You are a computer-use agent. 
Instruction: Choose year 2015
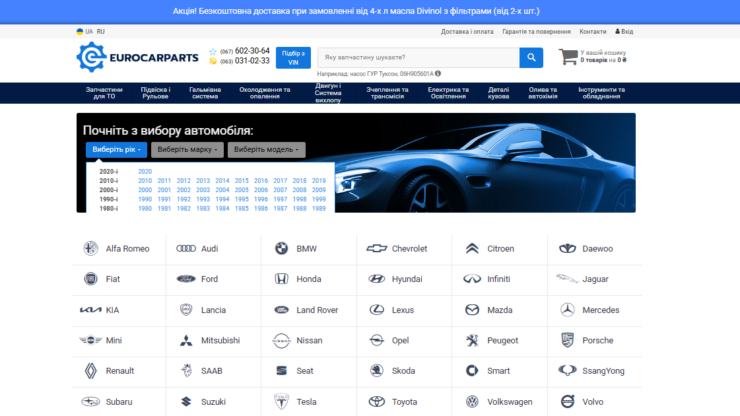(x=242, y=181)
